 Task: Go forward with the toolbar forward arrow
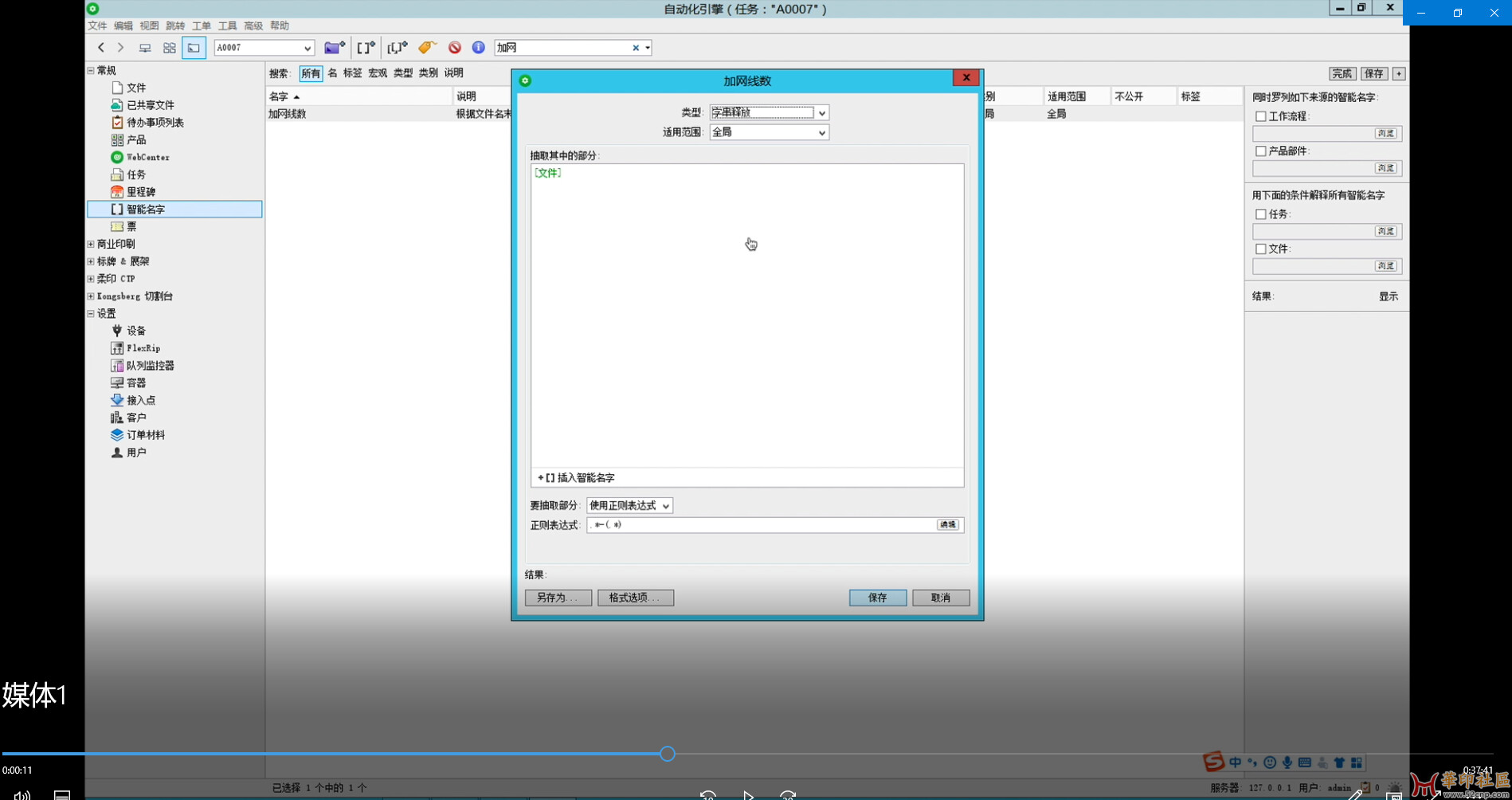[120, 48]
